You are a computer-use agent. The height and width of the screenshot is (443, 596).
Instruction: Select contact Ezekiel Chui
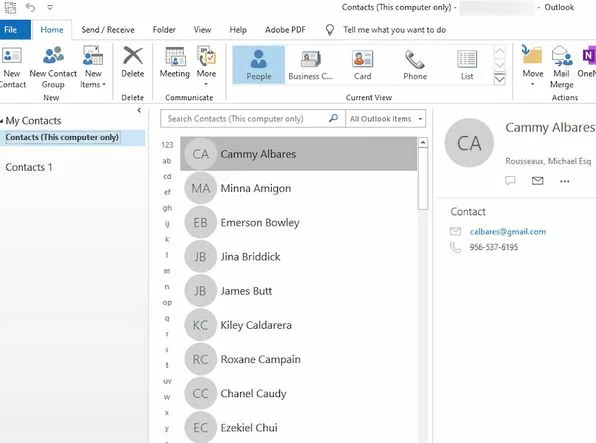(299, 427)
